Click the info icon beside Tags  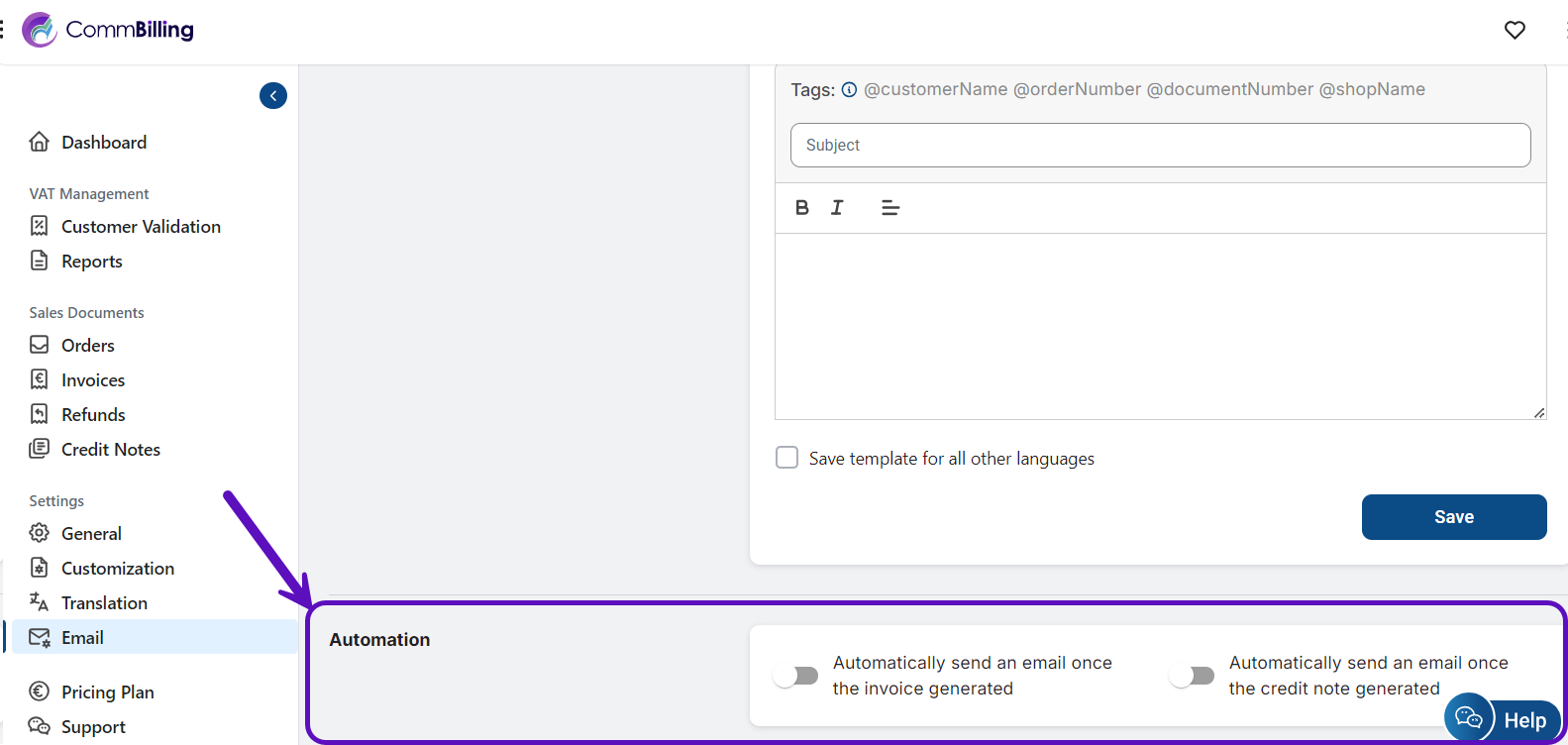(849, 89)
